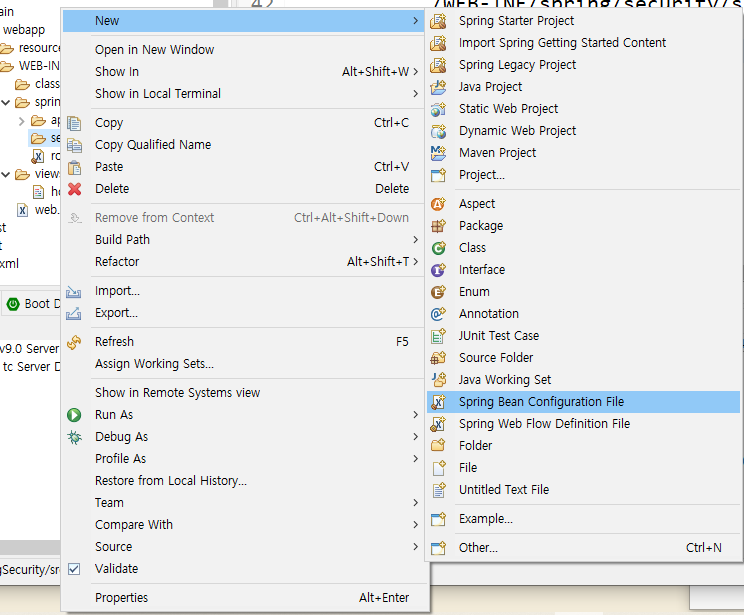
Task: Click the green Run As icon
Action: click(x=74, y=415)
